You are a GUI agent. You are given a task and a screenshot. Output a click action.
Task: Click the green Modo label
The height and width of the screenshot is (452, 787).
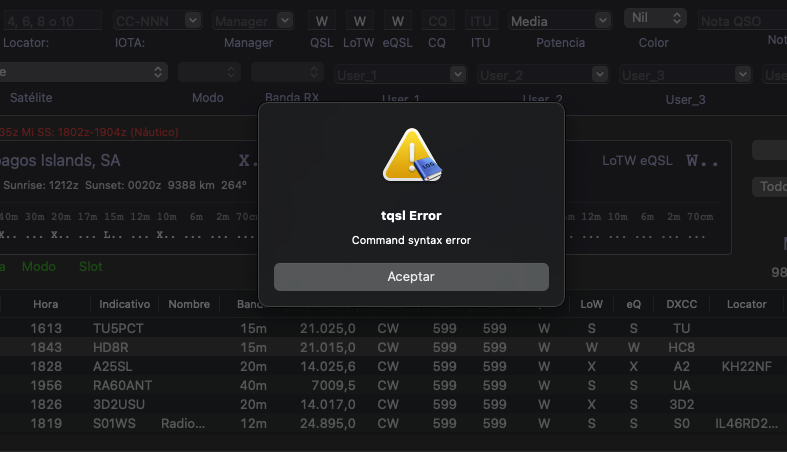(x=39, y=266)
